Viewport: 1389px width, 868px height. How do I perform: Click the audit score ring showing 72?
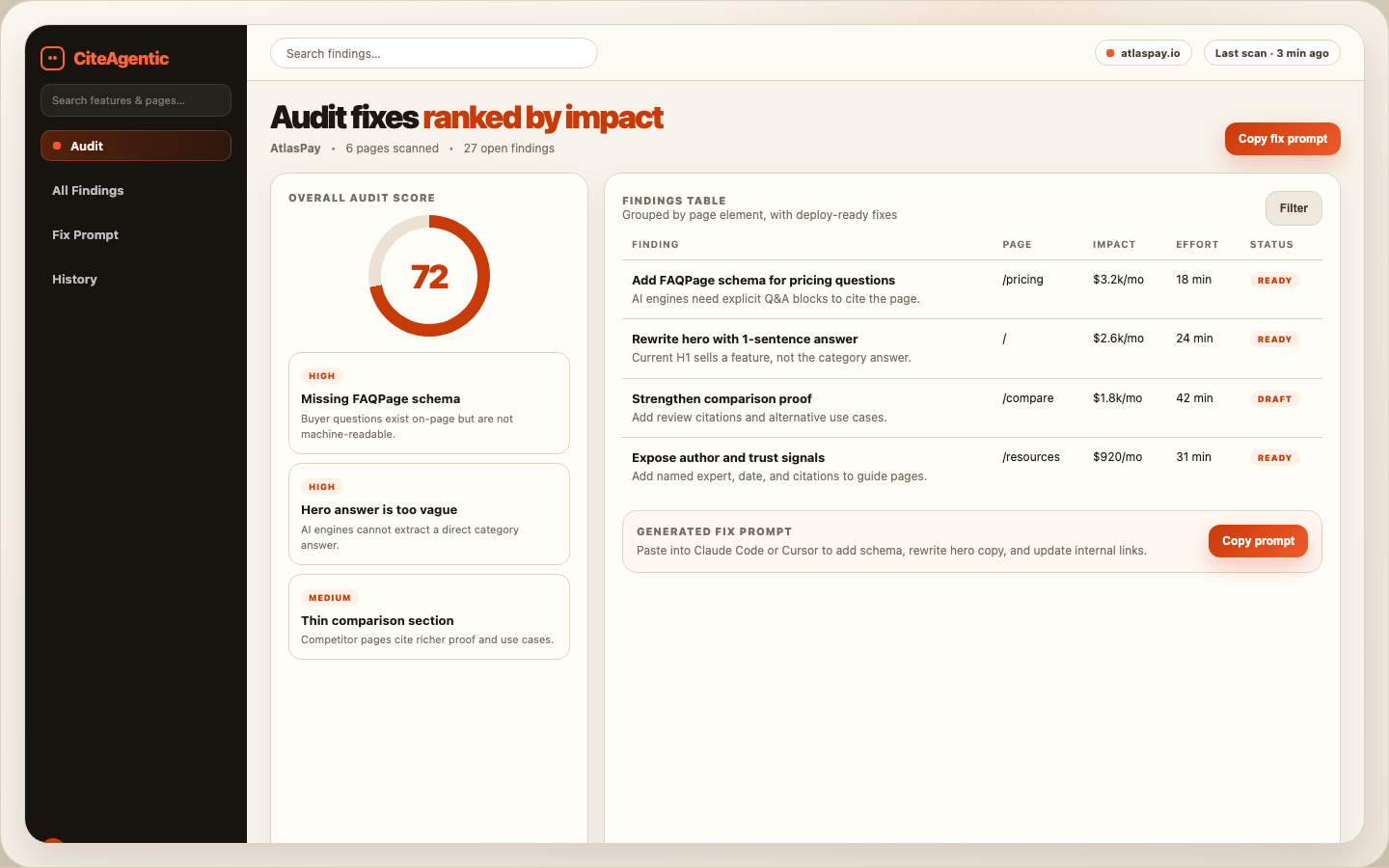[x=429, y=276]
